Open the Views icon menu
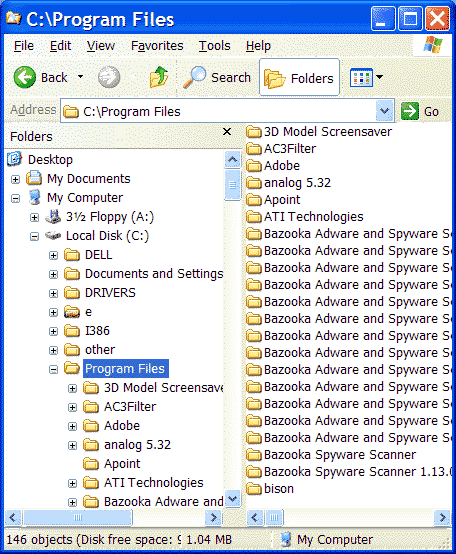Screen dimensions: 456x554 (361, 77)
